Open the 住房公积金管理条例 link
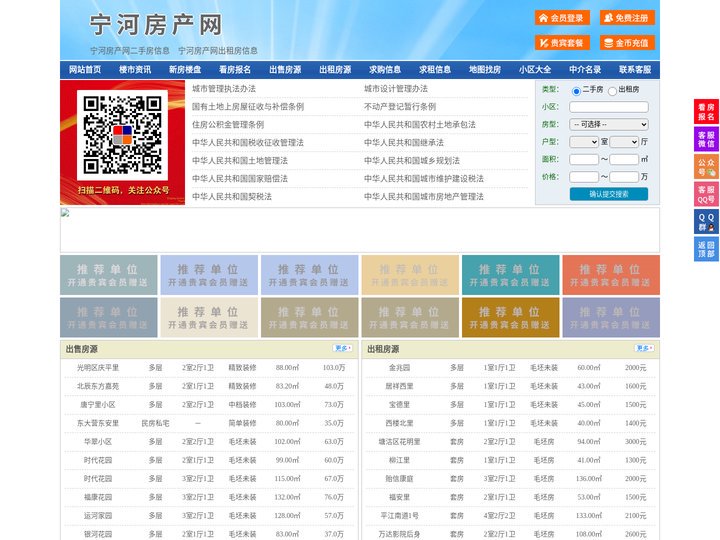This screenshot has height=540, width=720. (228, 124)
